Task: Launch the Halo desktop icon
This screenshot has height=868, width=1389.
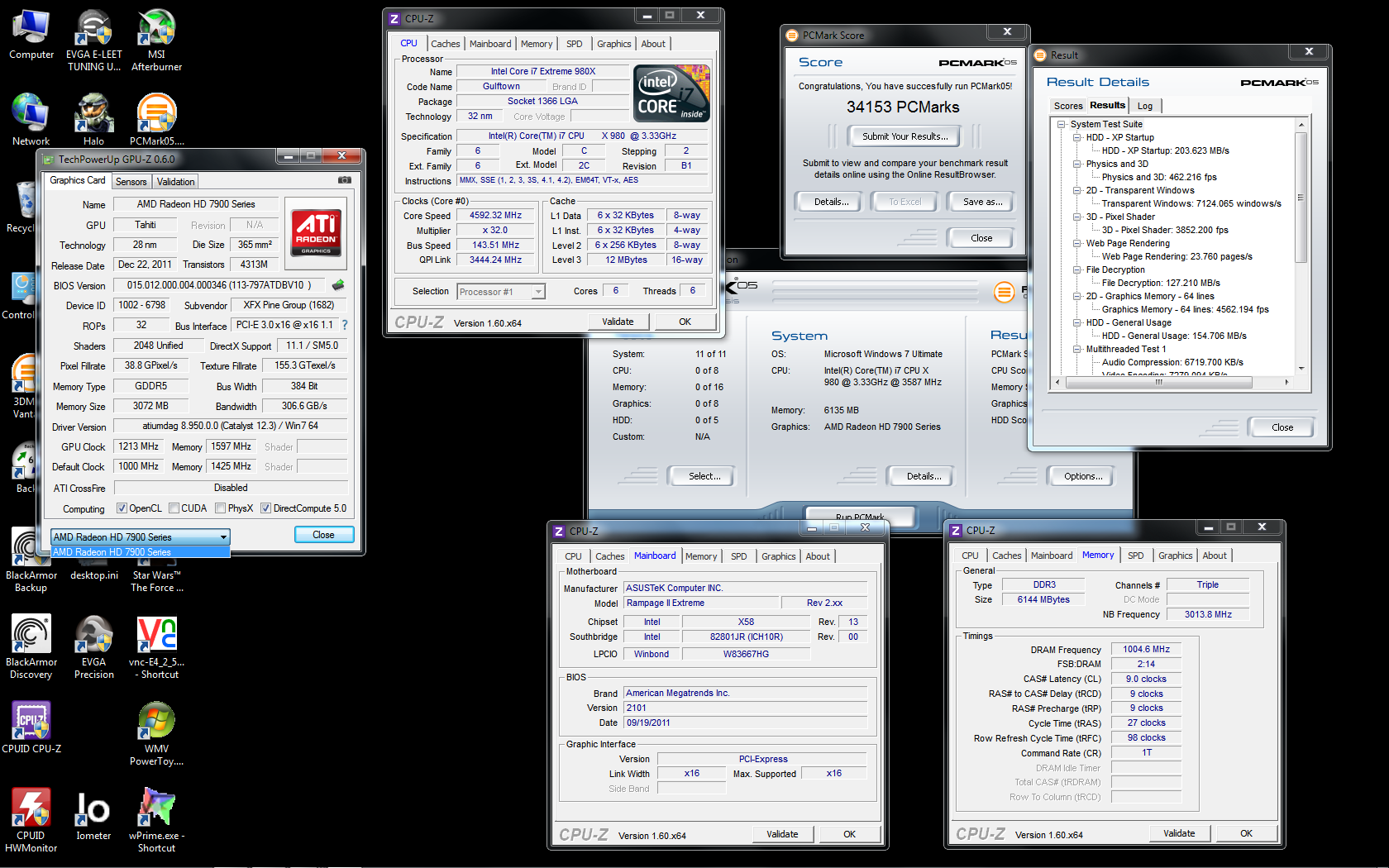Action: point(94,120)
